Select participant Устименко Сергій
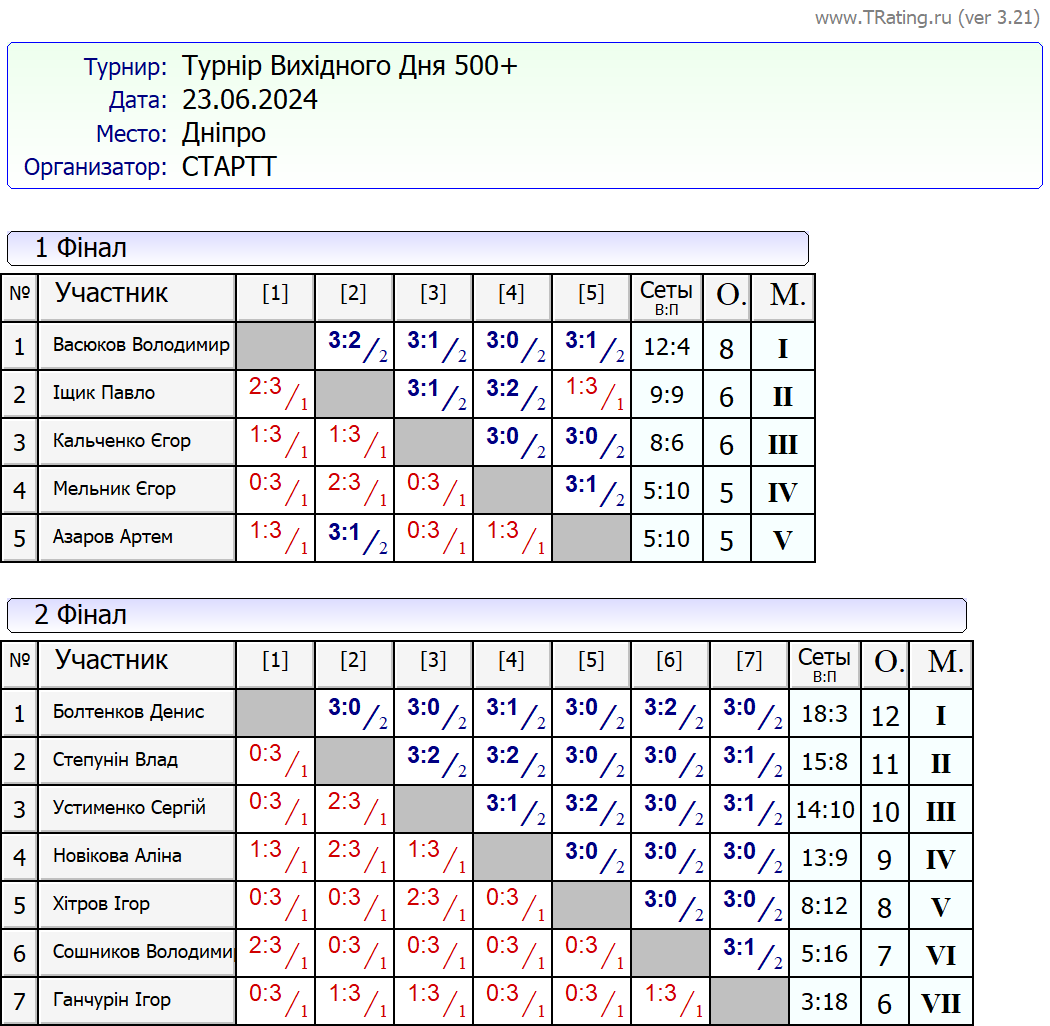Screen dimensions: 1050x1026 (x=129, y=808)
